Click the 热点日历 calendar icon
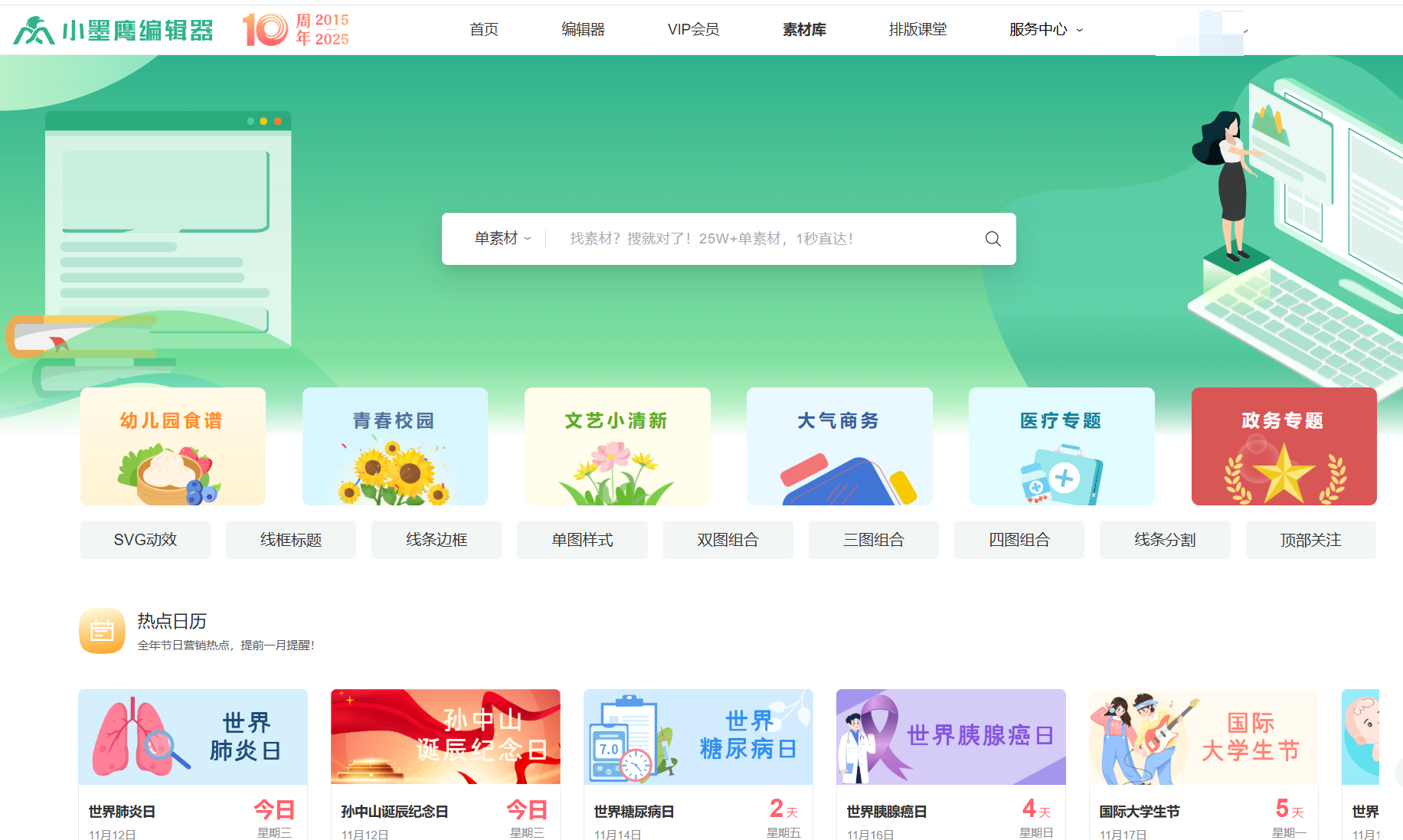 (x=102, y=631)
